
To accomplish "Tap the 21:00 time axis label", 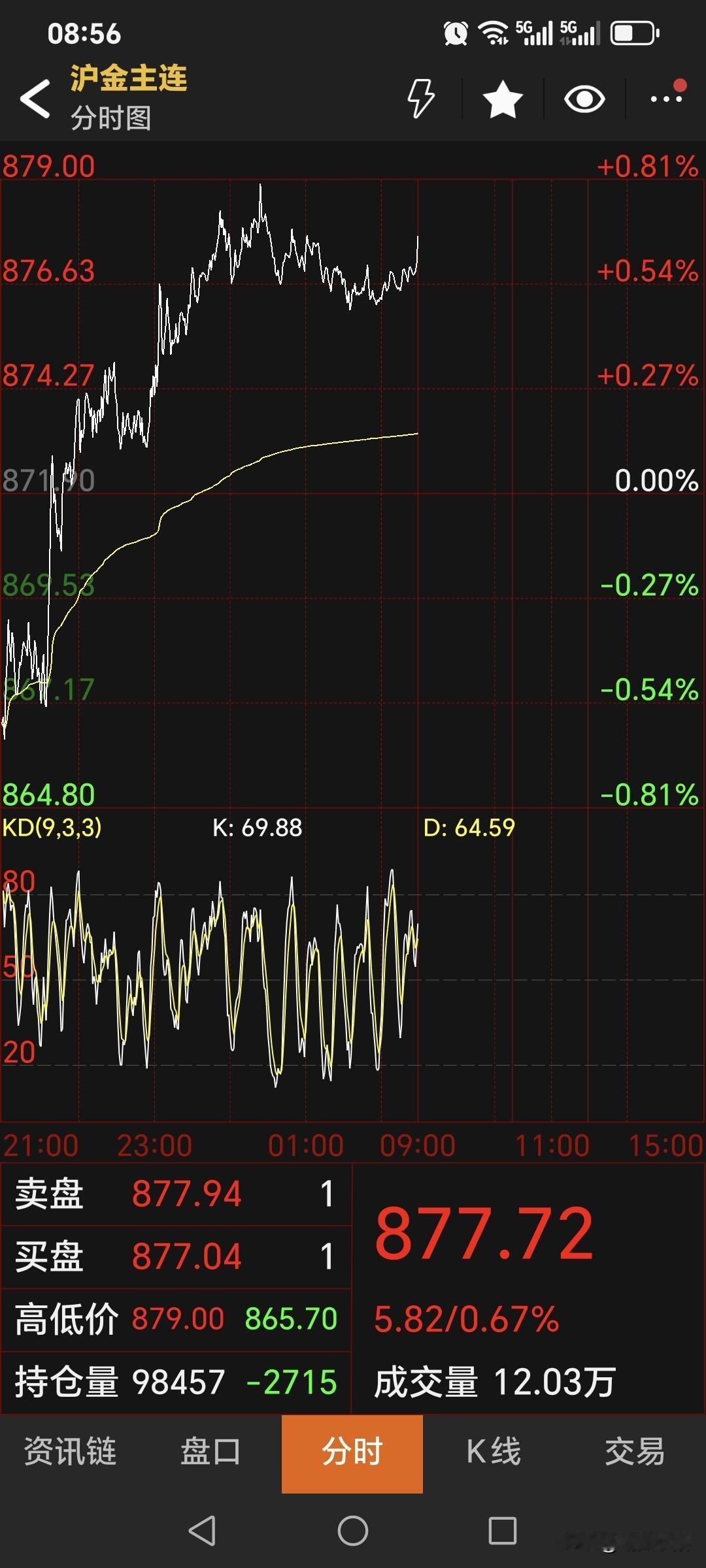I will coord(41,1146).
